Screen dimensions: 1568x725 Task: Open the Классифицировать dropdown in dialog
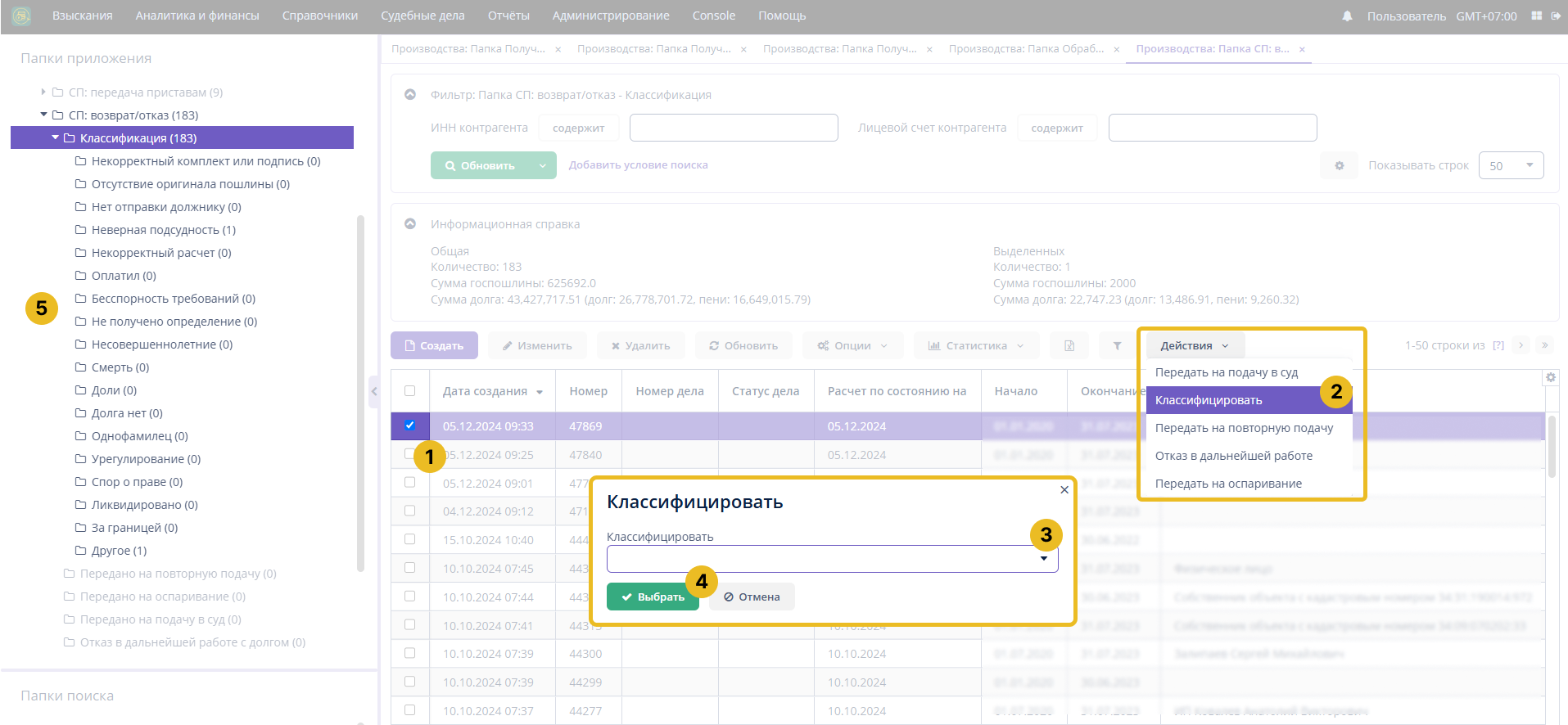(832, 559)
